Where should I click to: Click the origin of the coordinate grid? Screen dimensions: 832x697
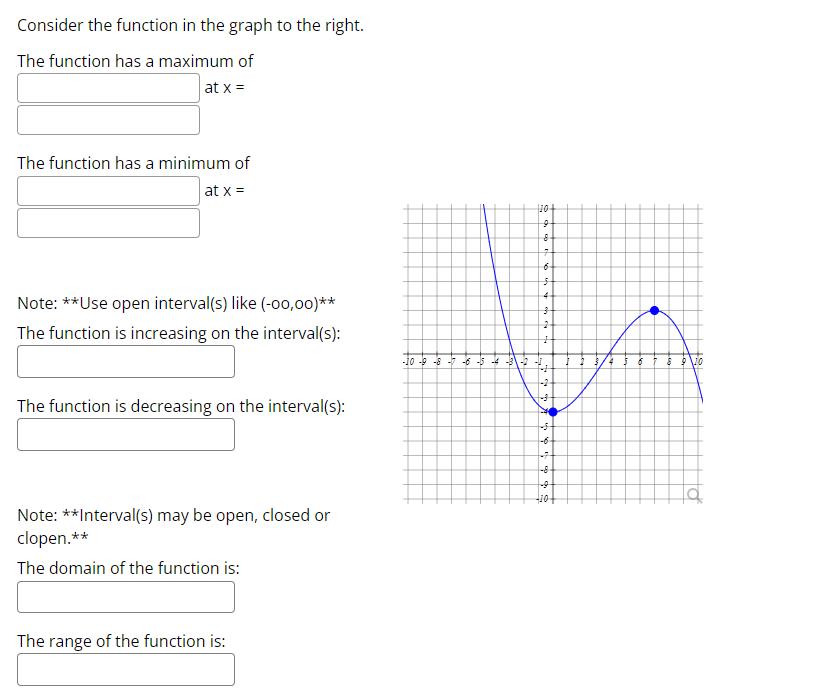(x=553, y=353)
